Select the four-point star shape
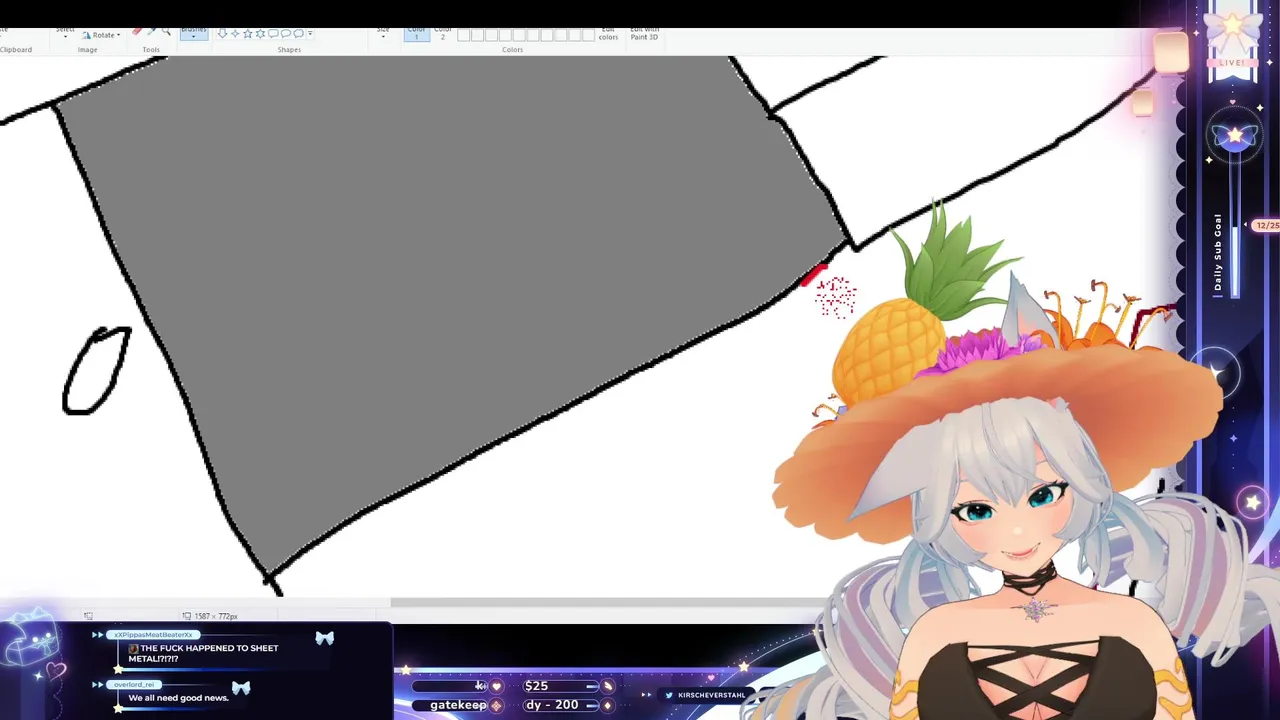The width and height of the screenshot is (1280, 720). (235, 33)
